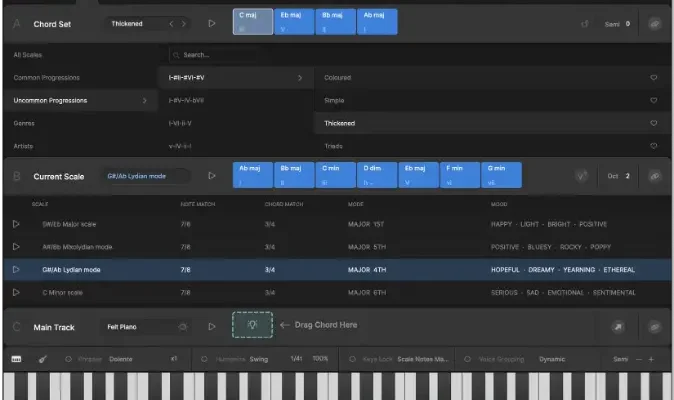Image resolution: width=674 pixels, height=400 pixels.
Task: Preview the C Minor scale play icon
Action: click(x=16, y=292)
